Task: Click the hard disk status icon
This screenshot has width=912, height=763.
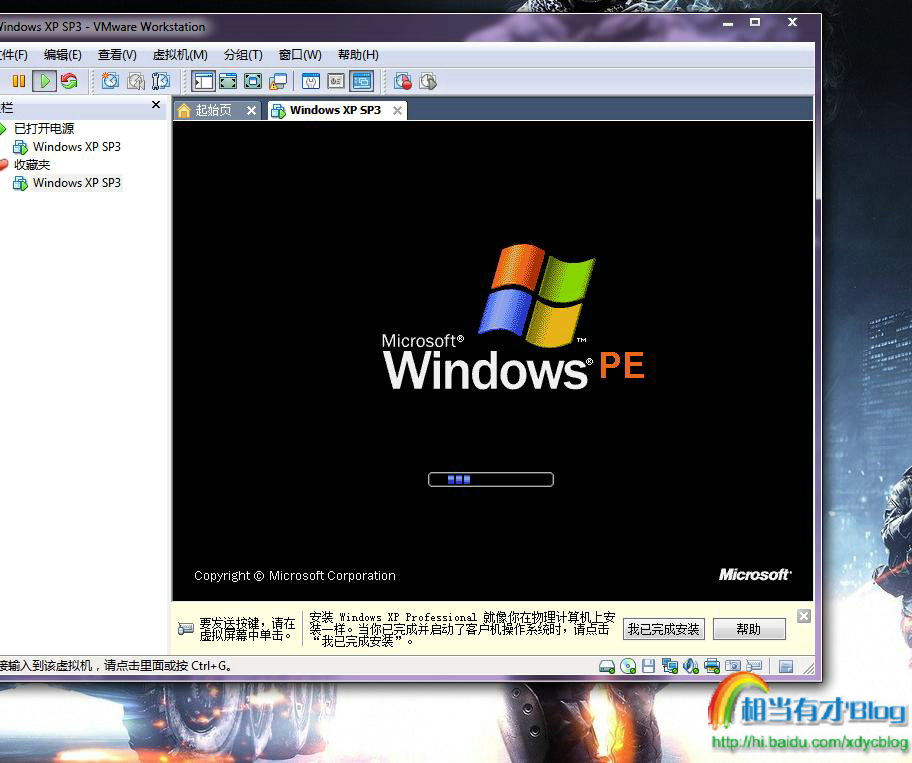Action: tap(607, 666)
